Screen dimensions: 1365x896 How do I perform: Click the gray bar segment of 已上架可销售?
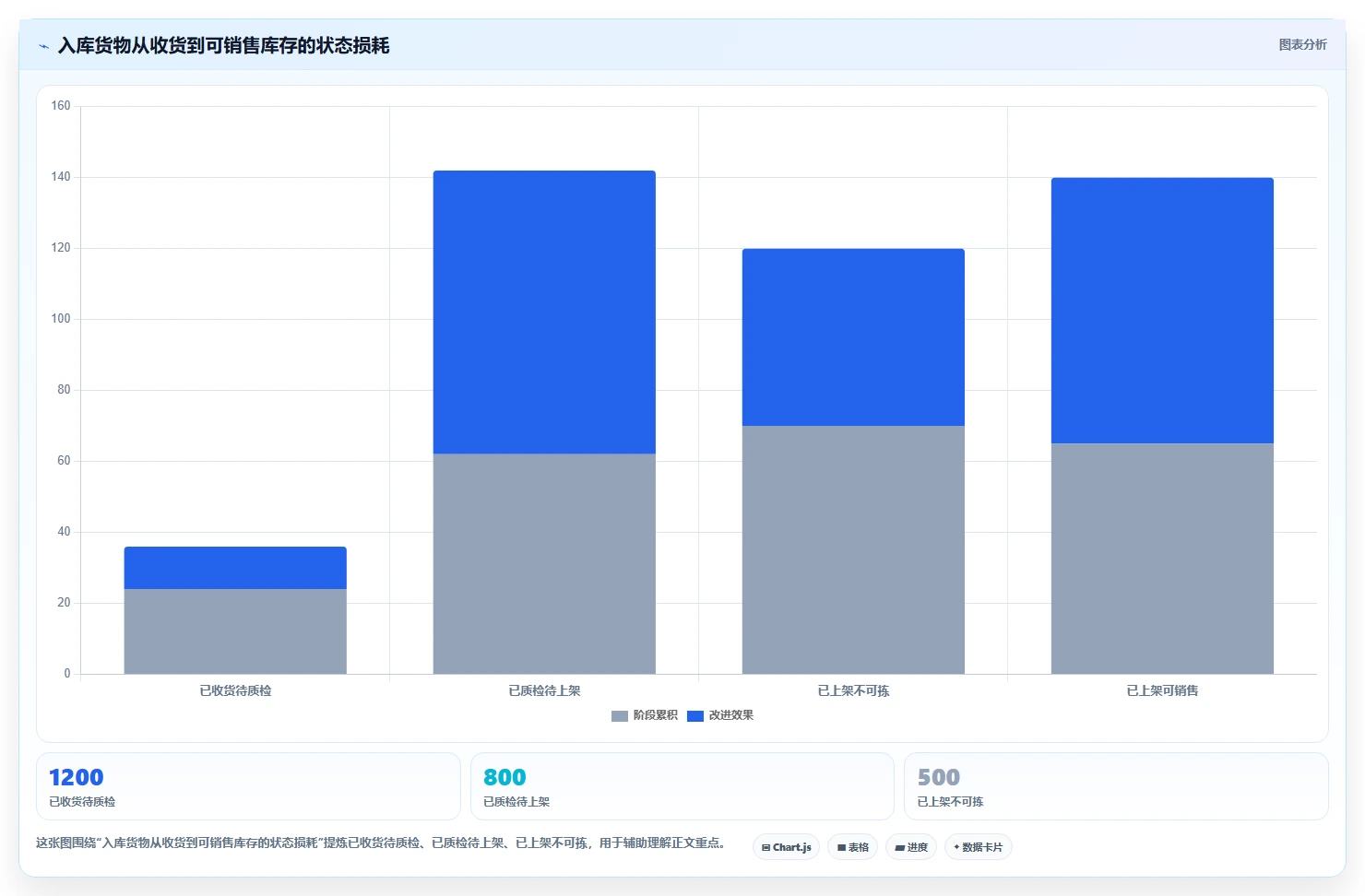click(x=1162, y=559)
